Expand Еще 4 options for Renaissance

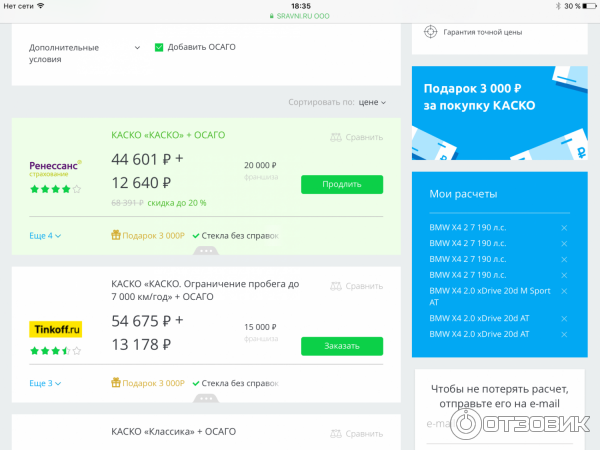(x=45, y=236)
